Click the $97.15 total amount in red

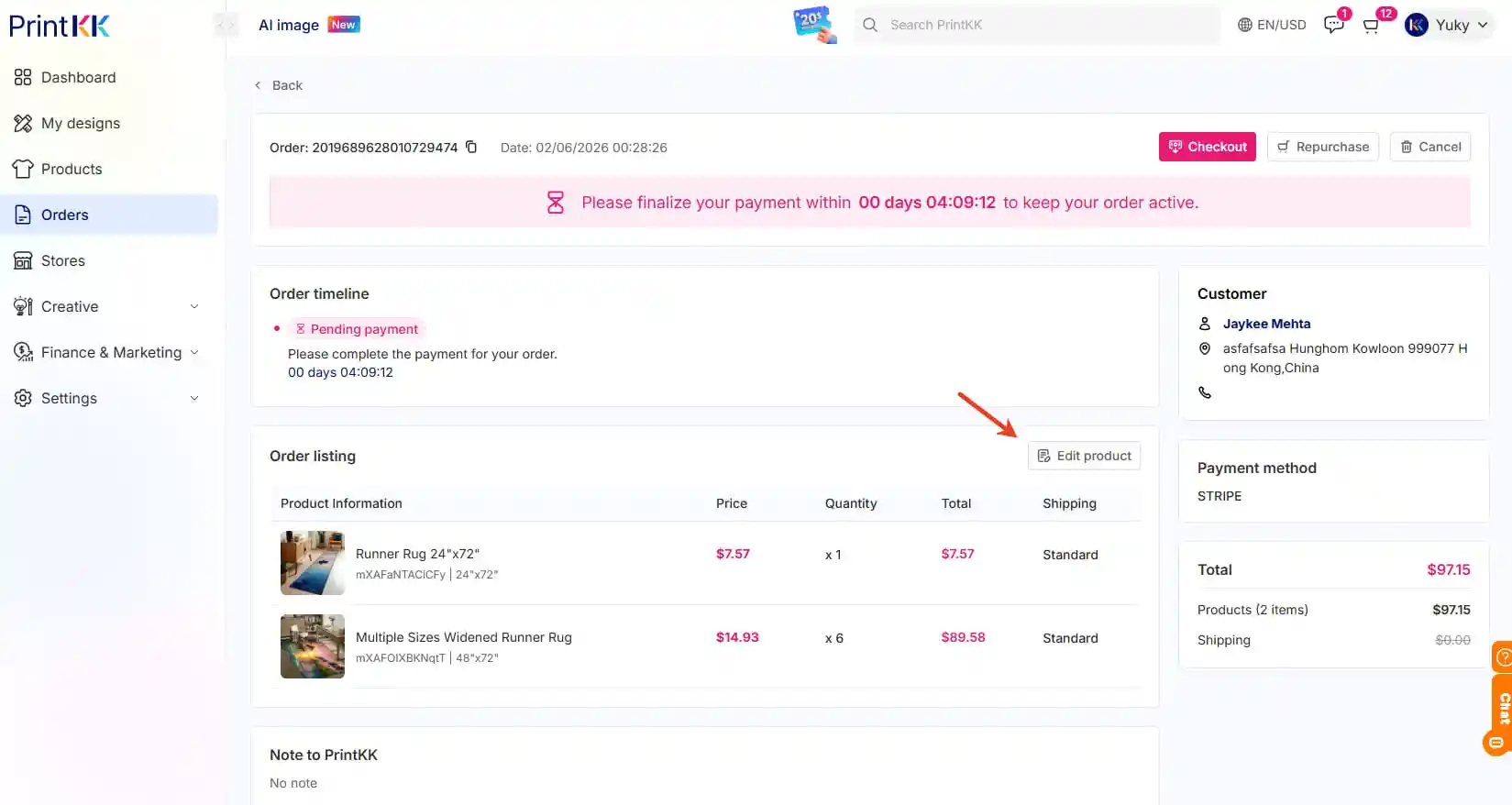(x=1448, y=569)
